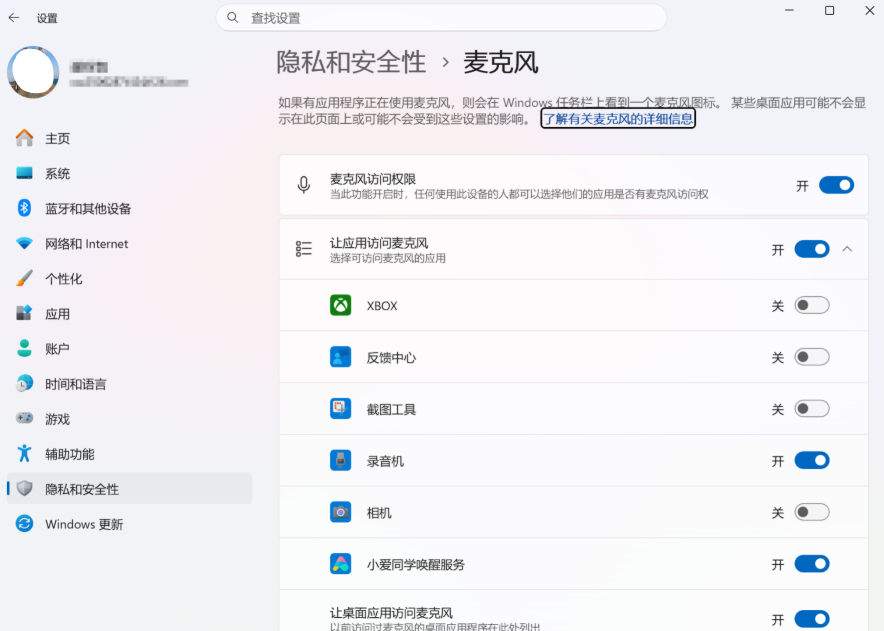Click the 相机 app icon
This screenshot has width=884, height=631.
(x=341, y=512)
